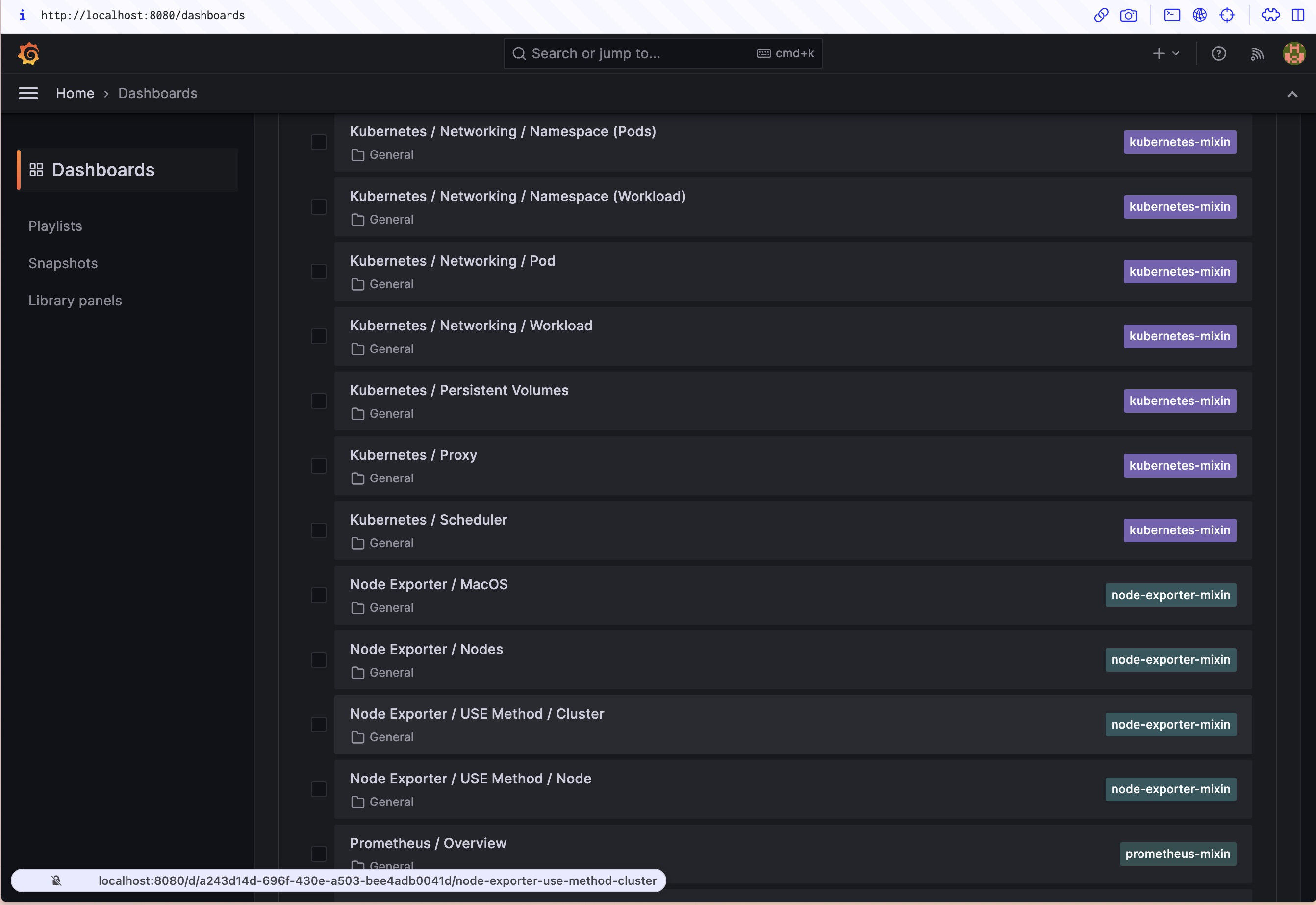Click the browser screenshot camera icon
Screen dimensions: 1316x905
(1128, 15)
